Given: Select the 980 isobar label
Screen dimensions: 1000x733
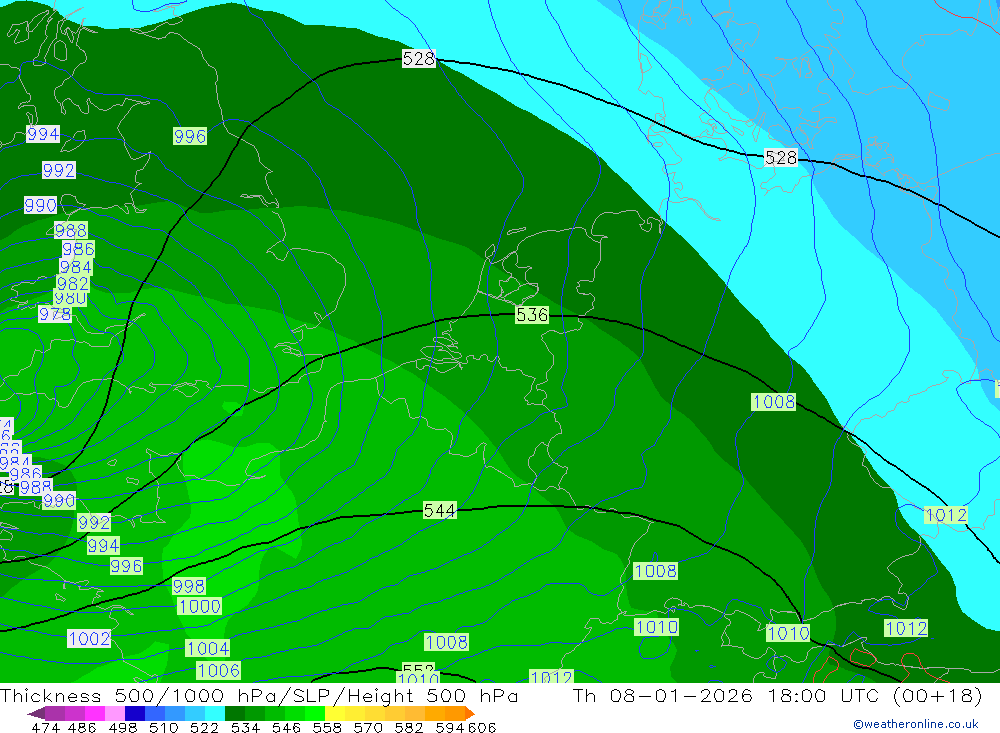Looking at the screenshot, I should (70, 299).
